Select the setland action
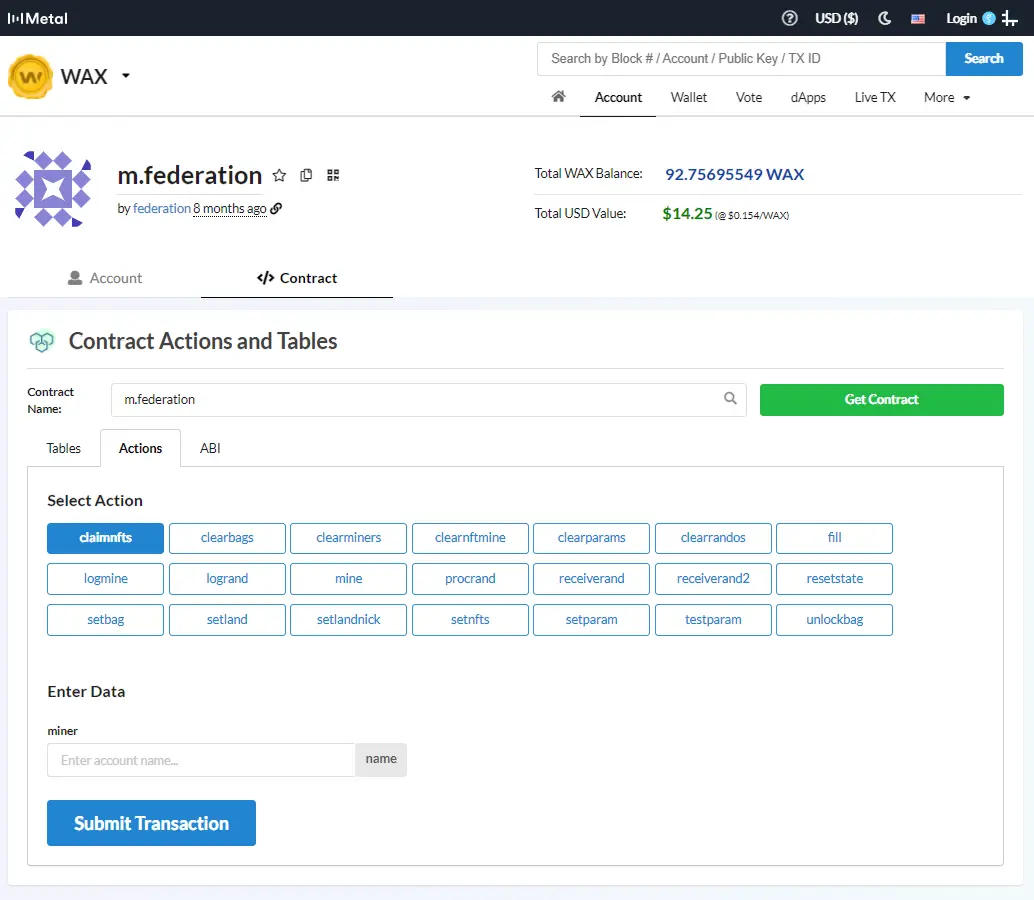 tap(227, 620)
